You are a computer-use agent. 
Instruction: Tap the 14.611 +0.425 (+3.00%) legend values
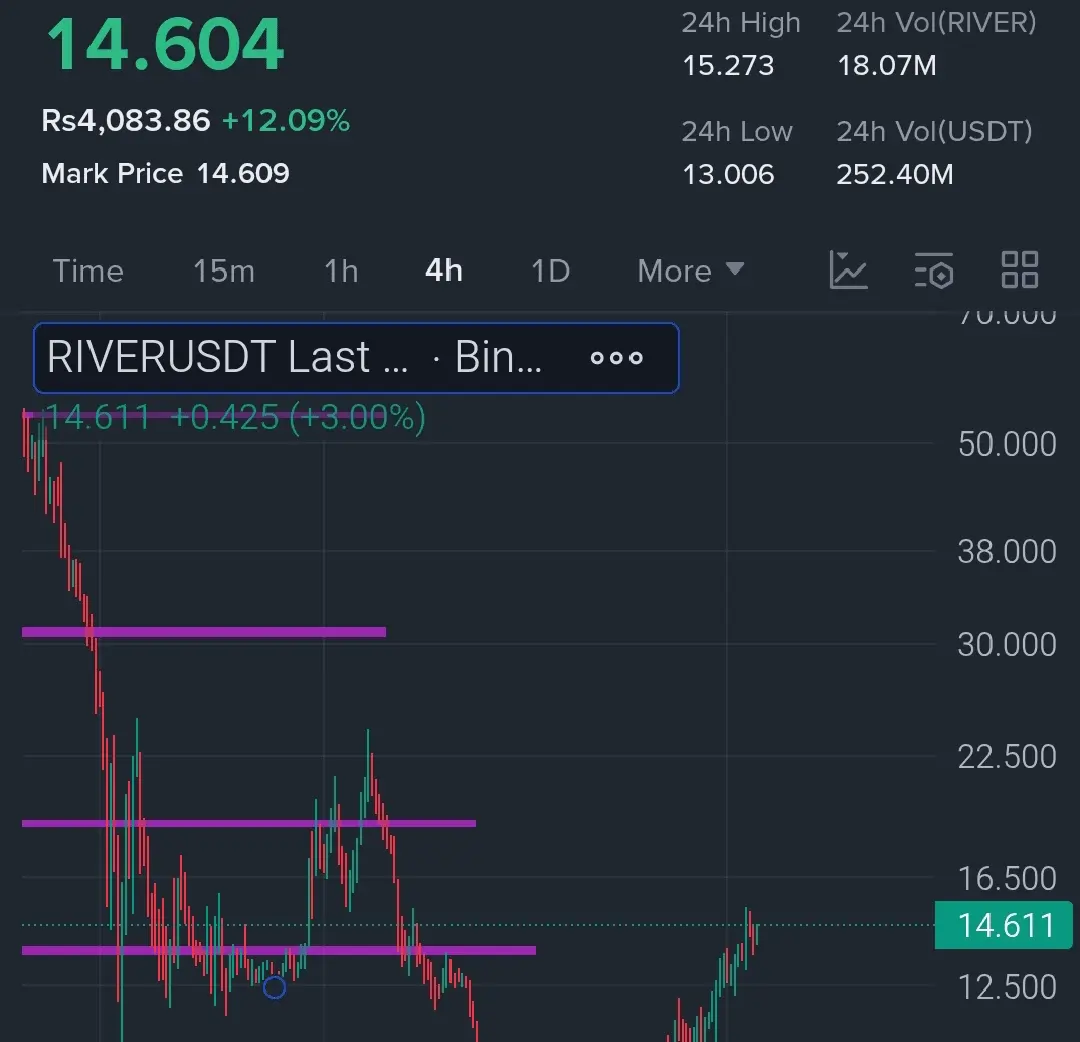234,417
